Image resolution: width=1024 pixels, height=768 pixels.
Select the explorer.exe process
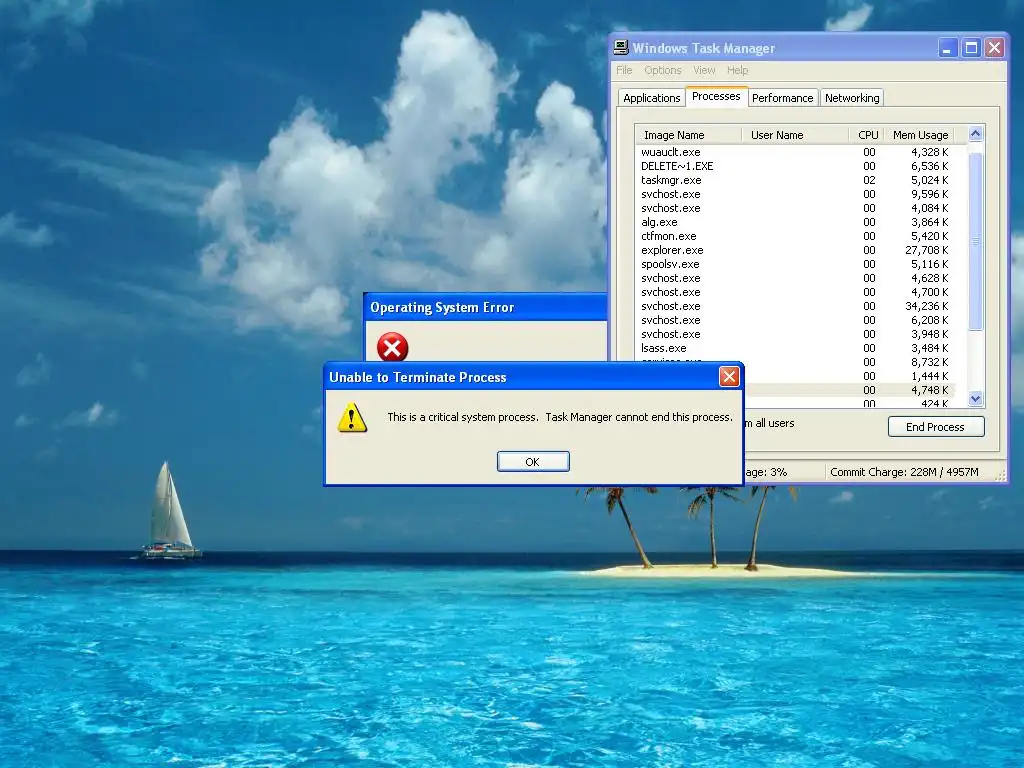point(795,250)
